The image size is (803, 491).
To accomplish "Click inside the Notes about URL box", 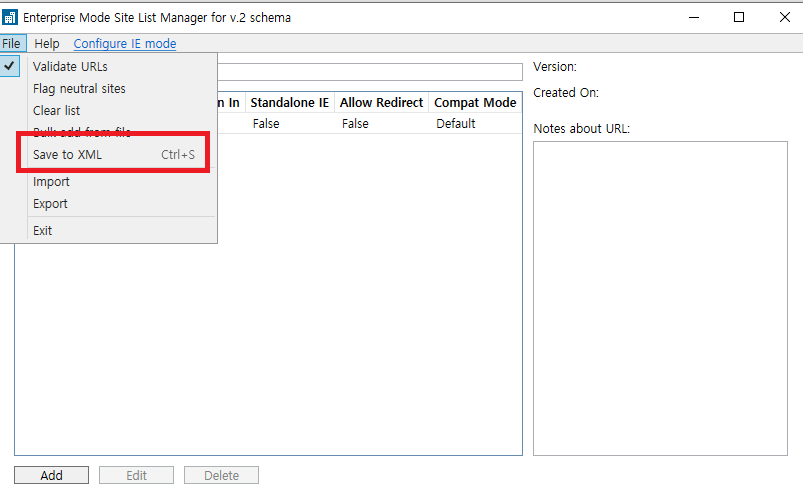I will (x=660, y=298).
